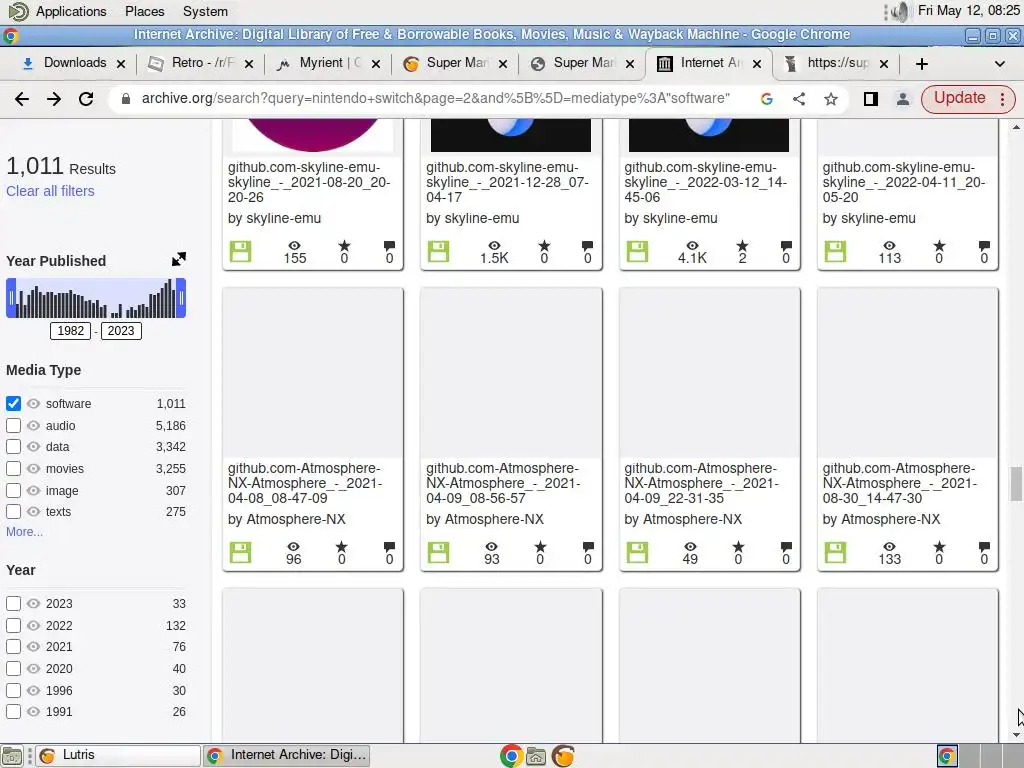The width and height of the screenshot is (1024, 768).
Task: Open Atmosphere-NX 2021-04-09_08-56-57 item title
Action: click(502, 483)
